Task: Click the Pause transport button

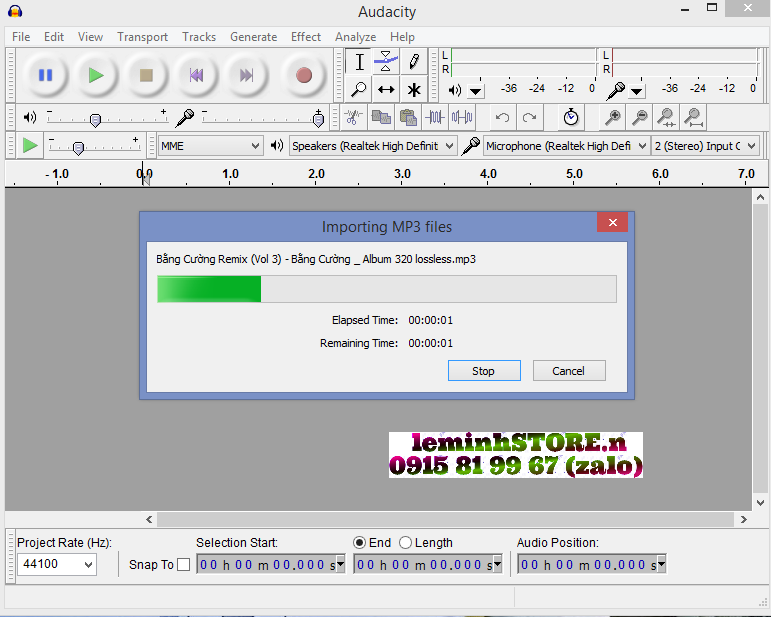Action: [x=45, y=76]
